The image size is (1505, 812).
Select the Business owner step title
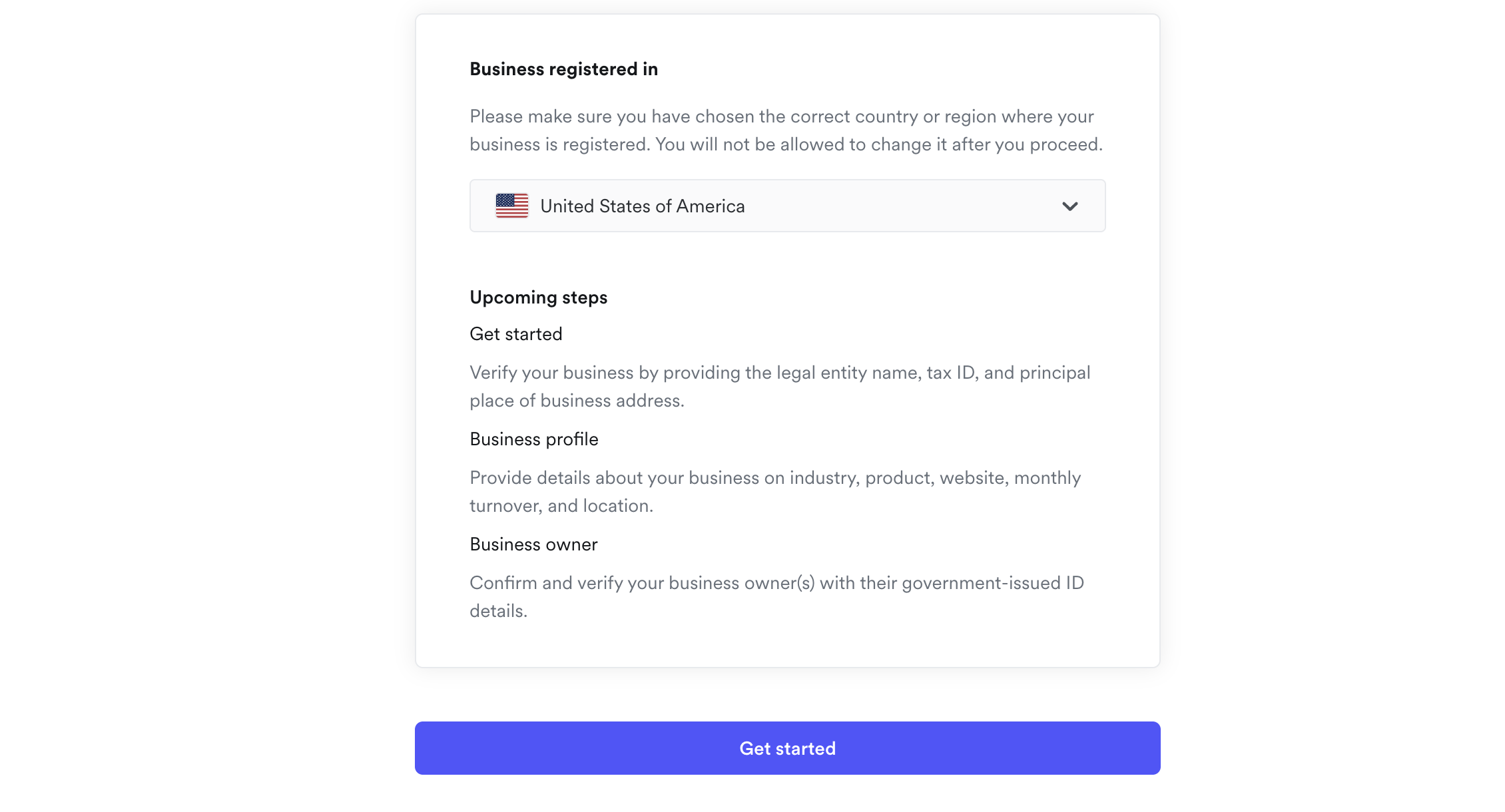coord(533,544)
